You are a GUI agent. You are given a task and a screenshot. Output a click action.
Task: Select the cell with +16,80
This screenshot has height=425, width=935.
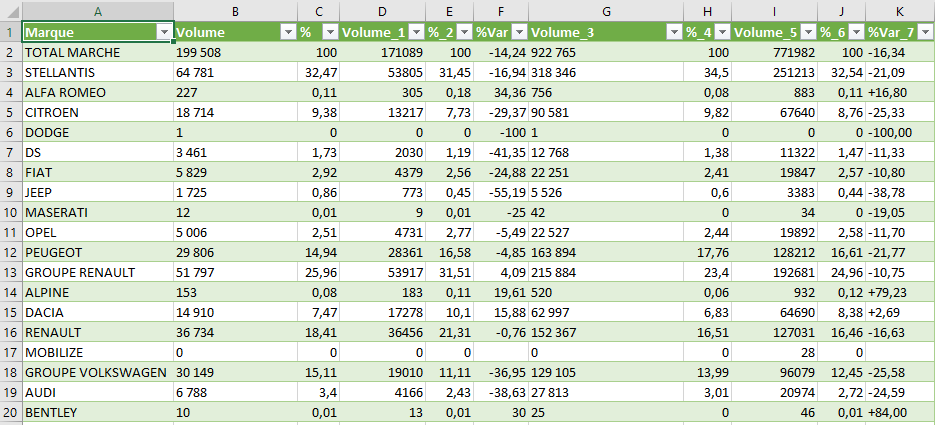900,92
